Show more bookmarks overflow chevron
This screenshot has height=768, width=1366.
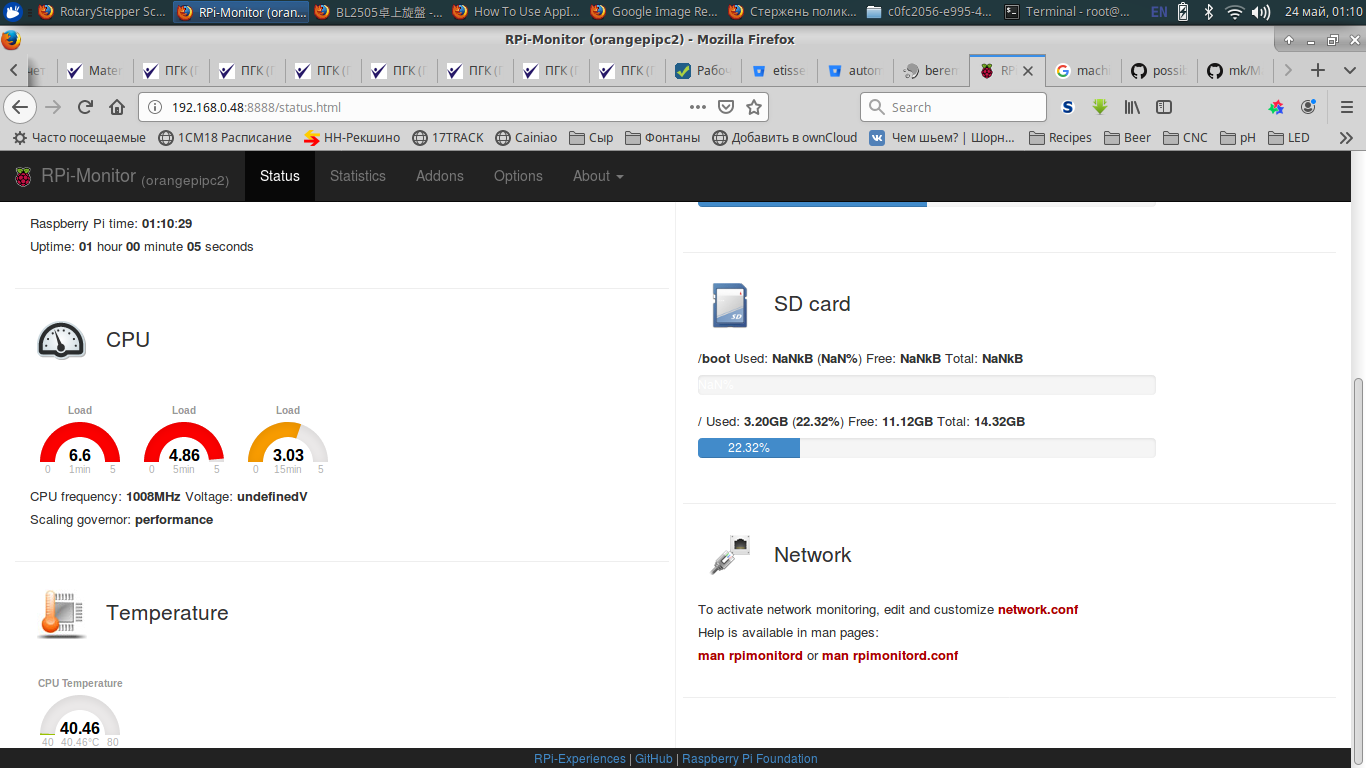click(x=1347, y=138)
